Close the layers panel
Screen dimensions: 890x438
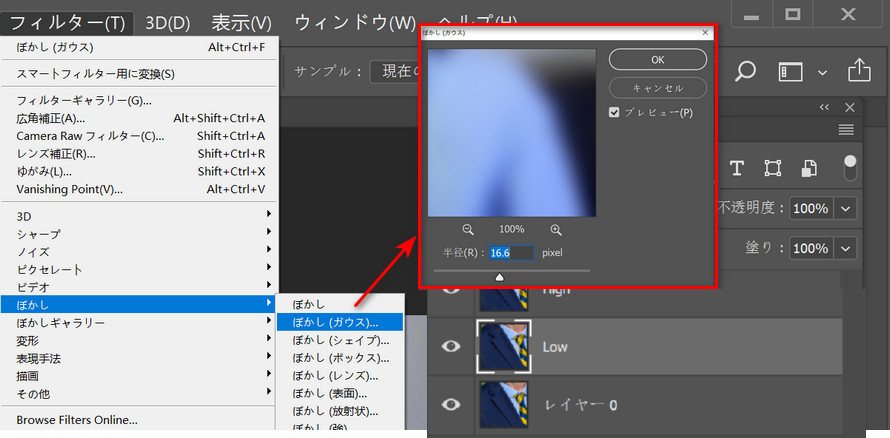coord(850,107)
